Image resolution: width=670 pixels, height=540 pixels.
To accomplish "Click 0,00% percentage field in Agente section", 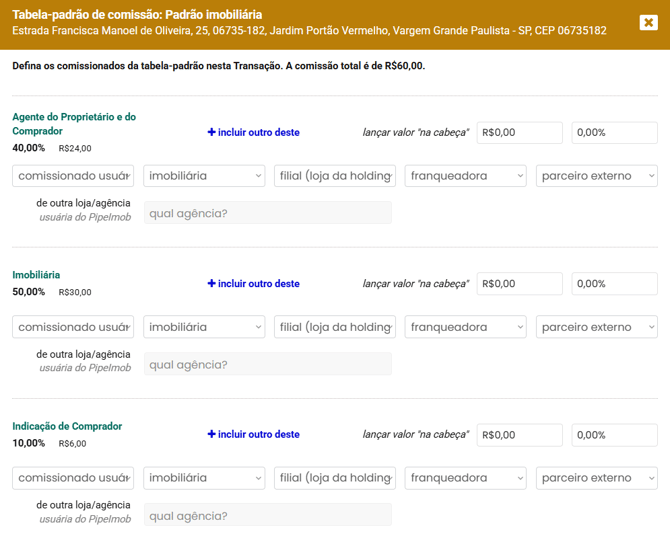I will click(614, 132).
